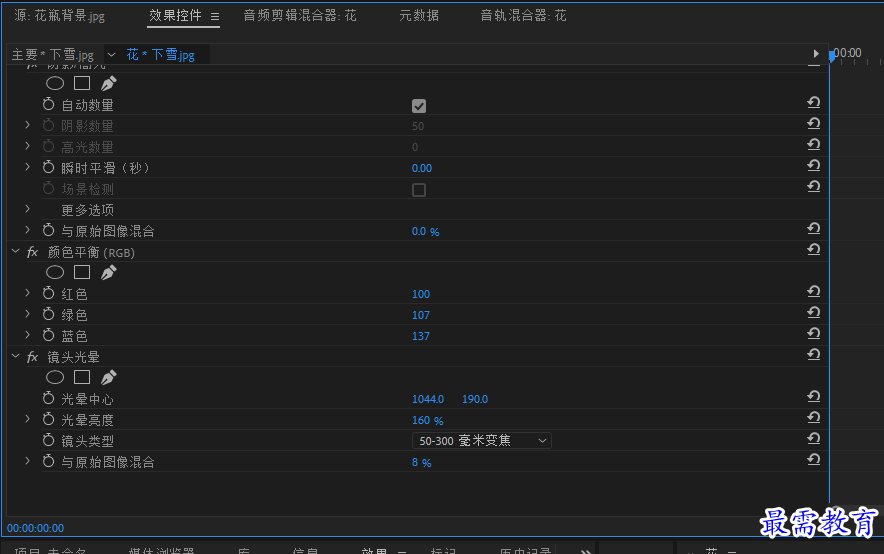Toggle animation stopwatch for 自动数量
This screenshot has height=554, width=884.
tap(48, 104)
